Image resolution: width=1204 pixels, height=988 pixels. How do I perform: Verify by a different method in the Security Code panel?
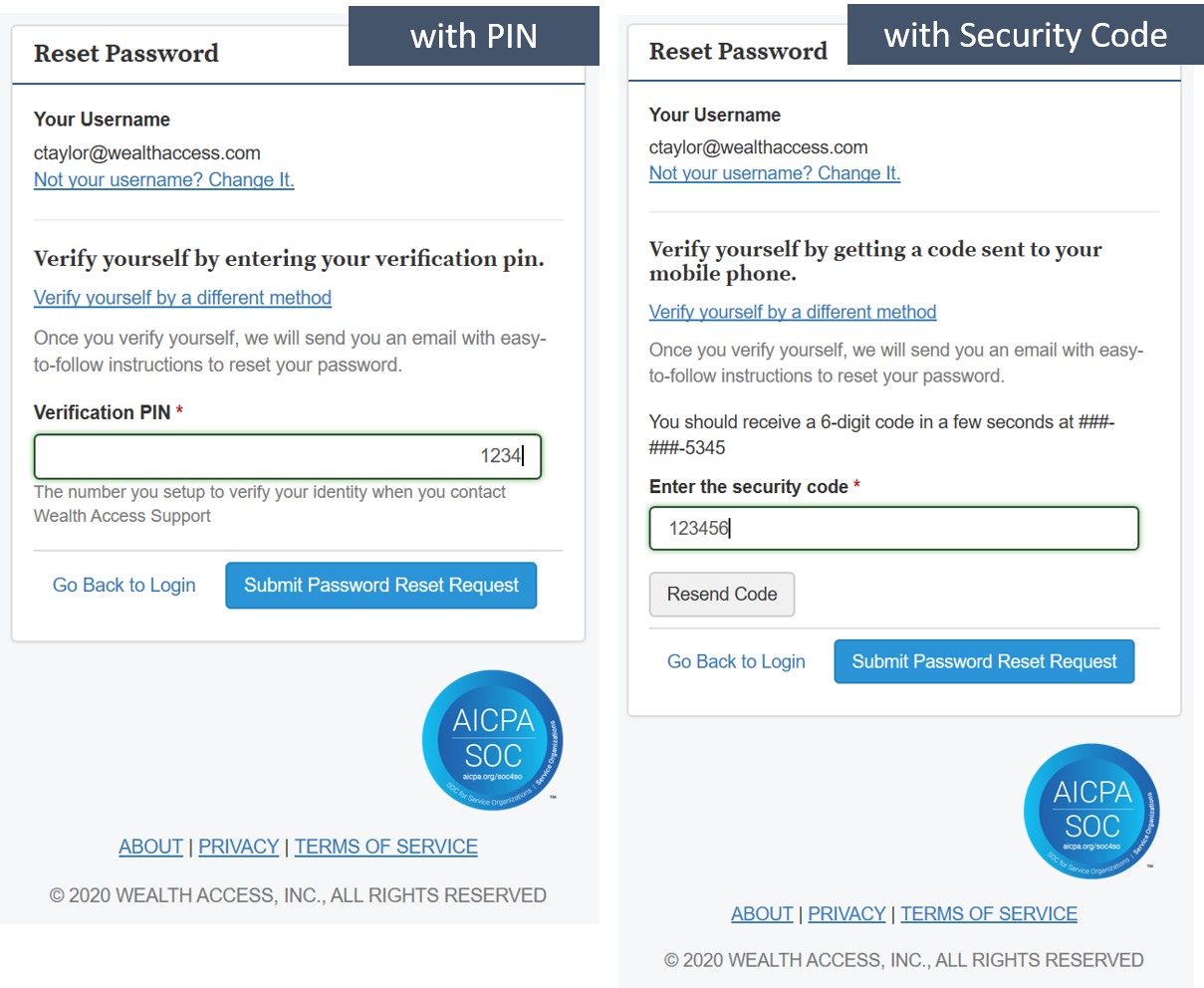(793, 312)
